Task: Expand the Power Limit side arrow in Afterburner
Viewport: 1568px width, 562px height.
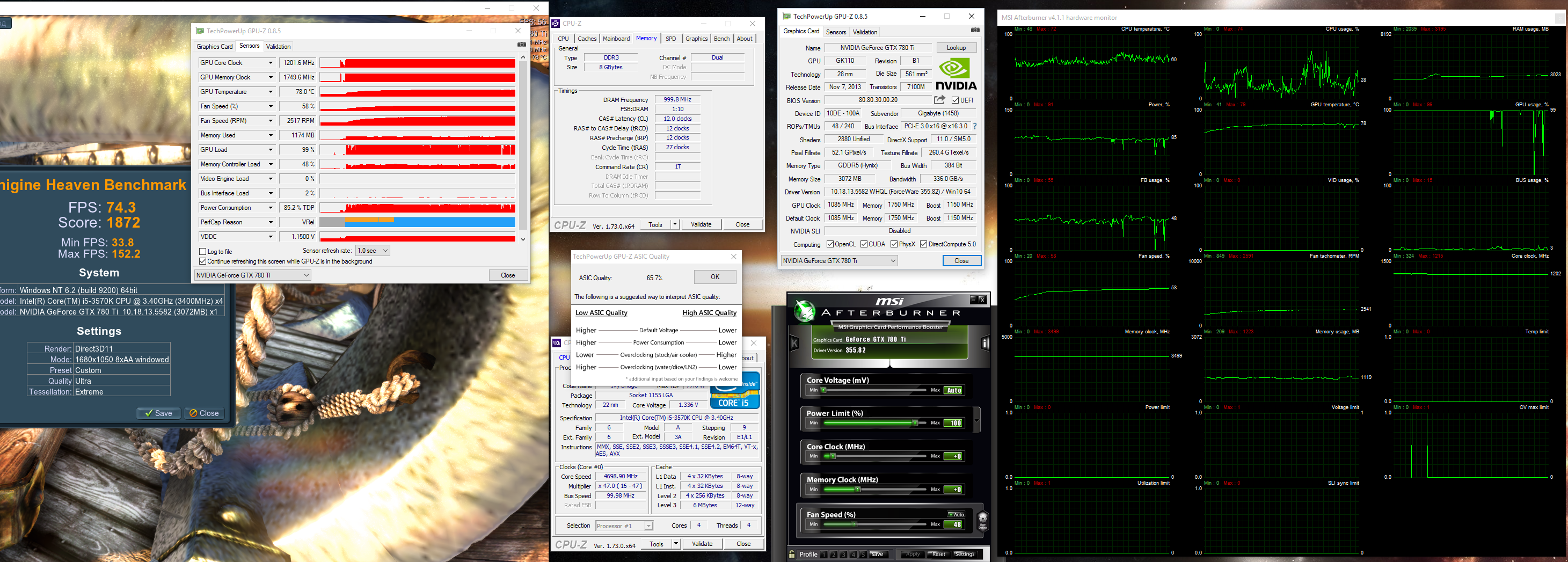Action: (976, 421)
